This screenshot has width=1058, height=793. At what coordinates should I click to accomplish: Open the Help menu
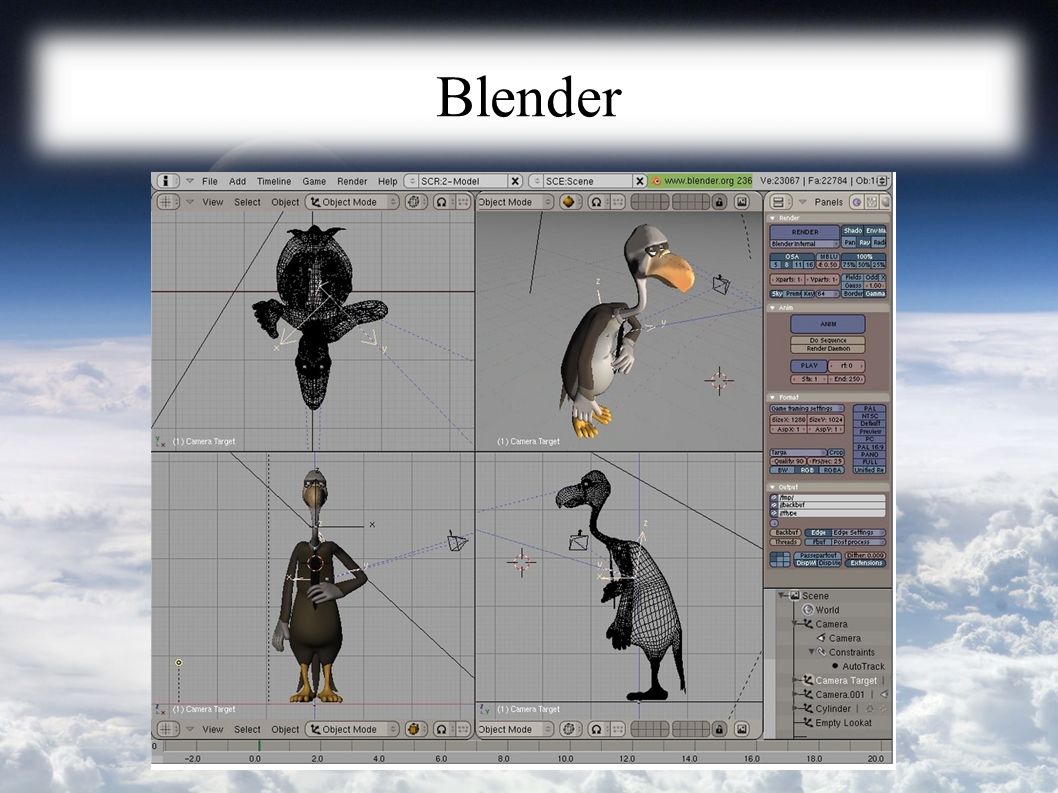(x=387, y=181)
